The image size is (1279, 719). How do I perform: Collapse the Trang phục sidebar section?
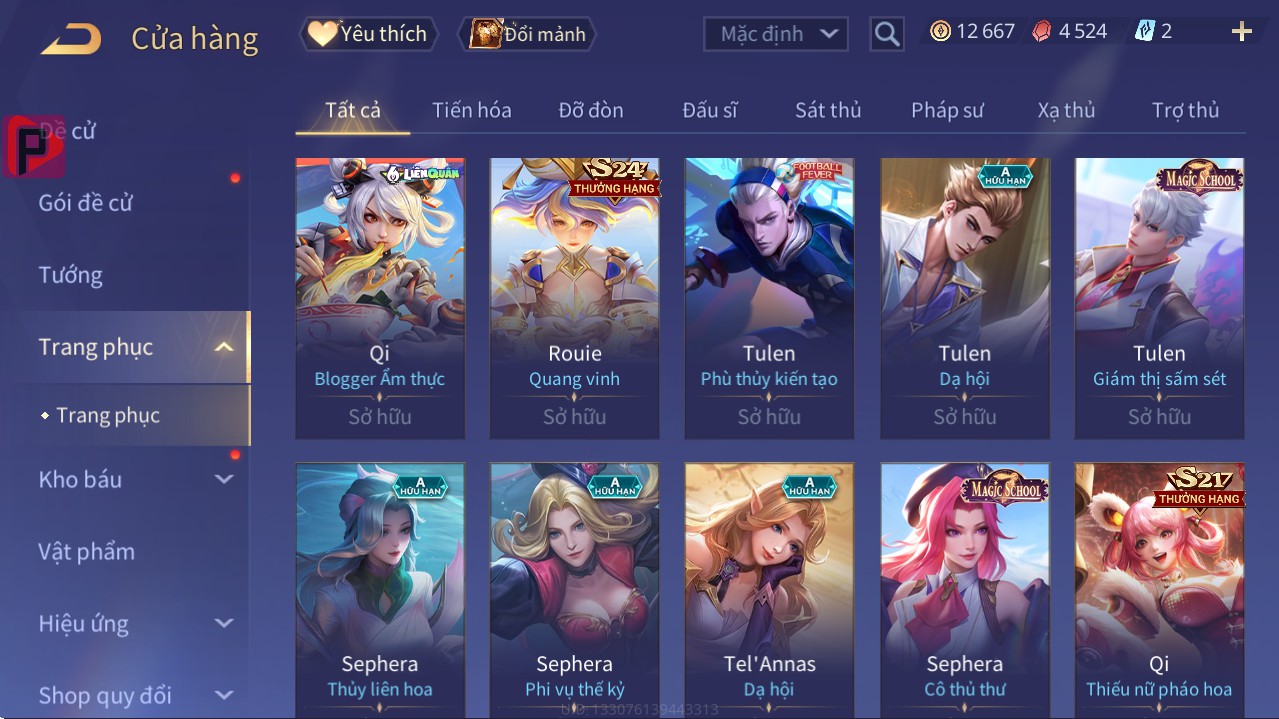click(x=224, y=347)
